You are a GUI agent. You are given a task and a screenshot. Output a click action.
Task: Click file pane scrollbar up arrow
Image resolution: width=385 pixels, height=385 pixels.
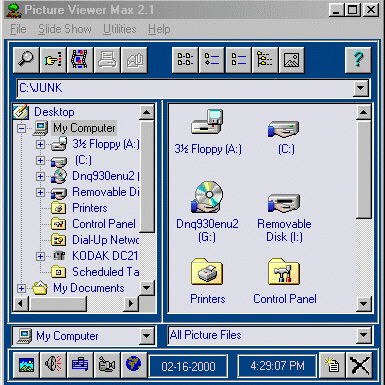[x=364, y=112]
